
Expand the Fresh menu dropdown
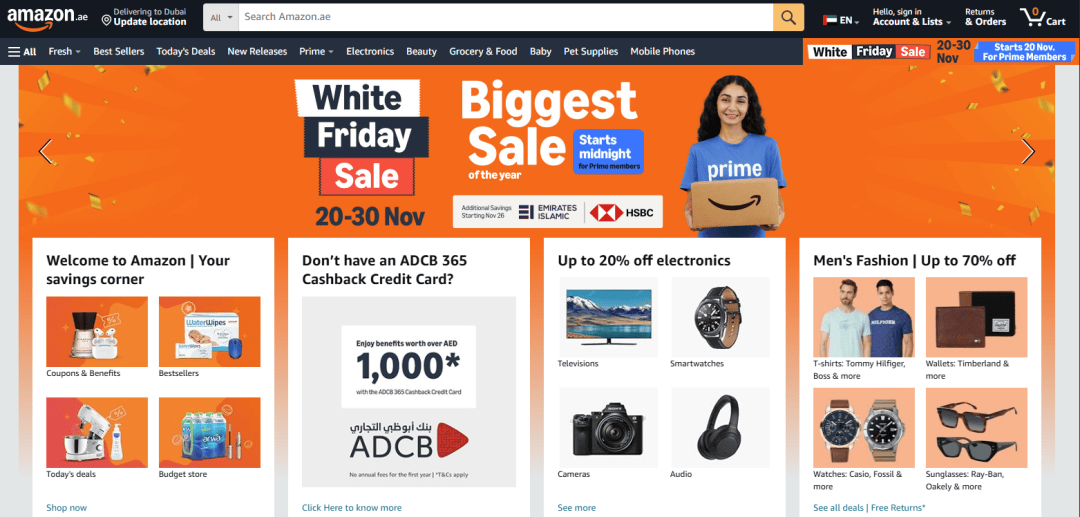(x=64, y=52)
